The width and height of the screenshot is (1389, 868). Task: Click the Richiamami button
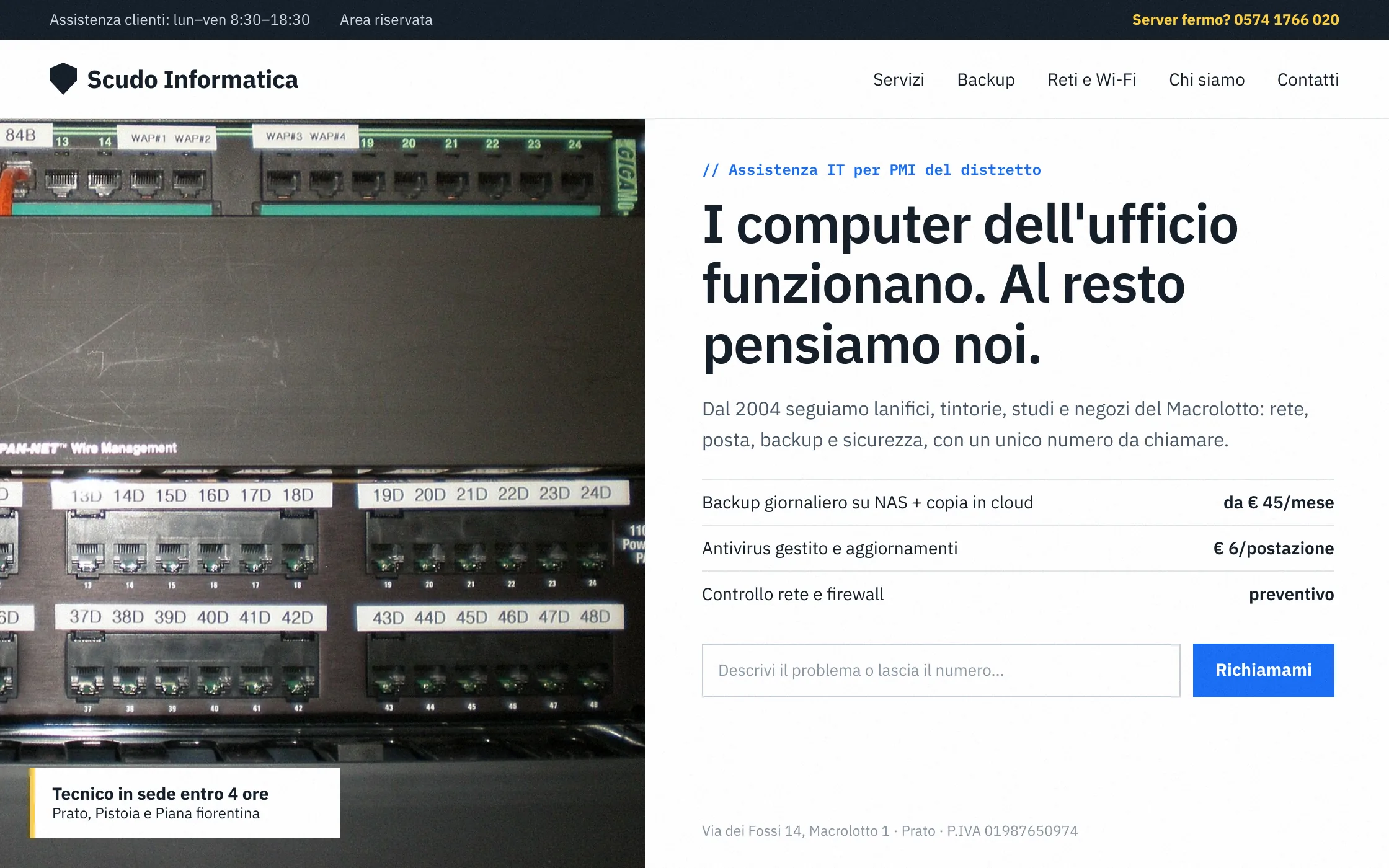pyautogui.click(x=1263, y=670)
